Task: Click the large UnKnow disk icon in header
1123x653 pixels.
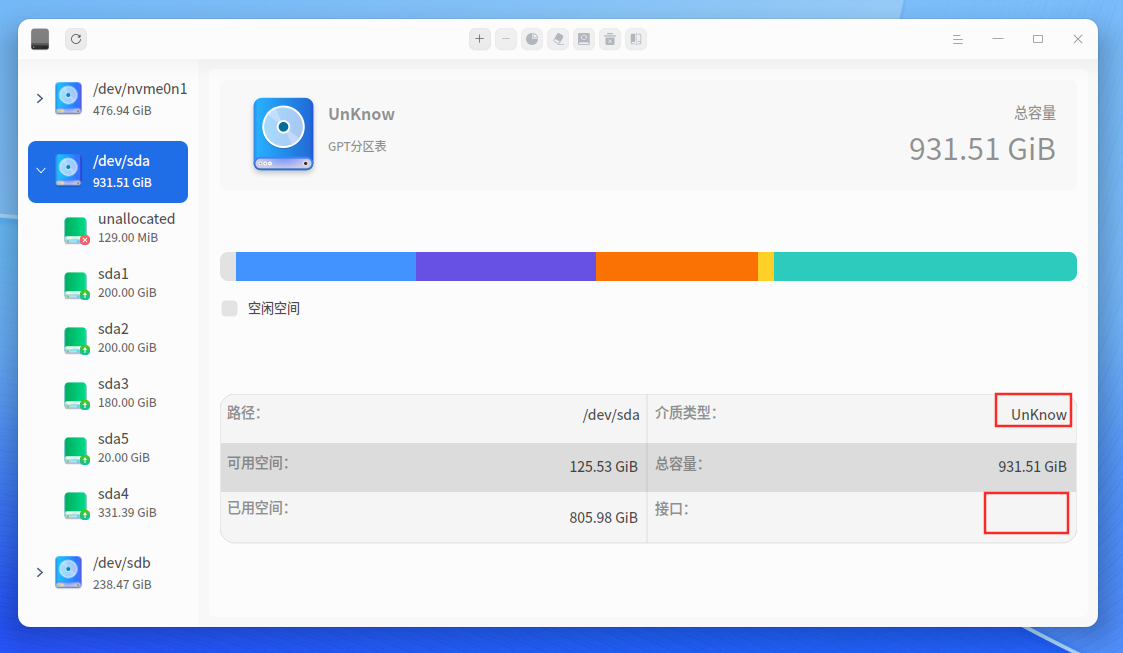Action: 284,134
